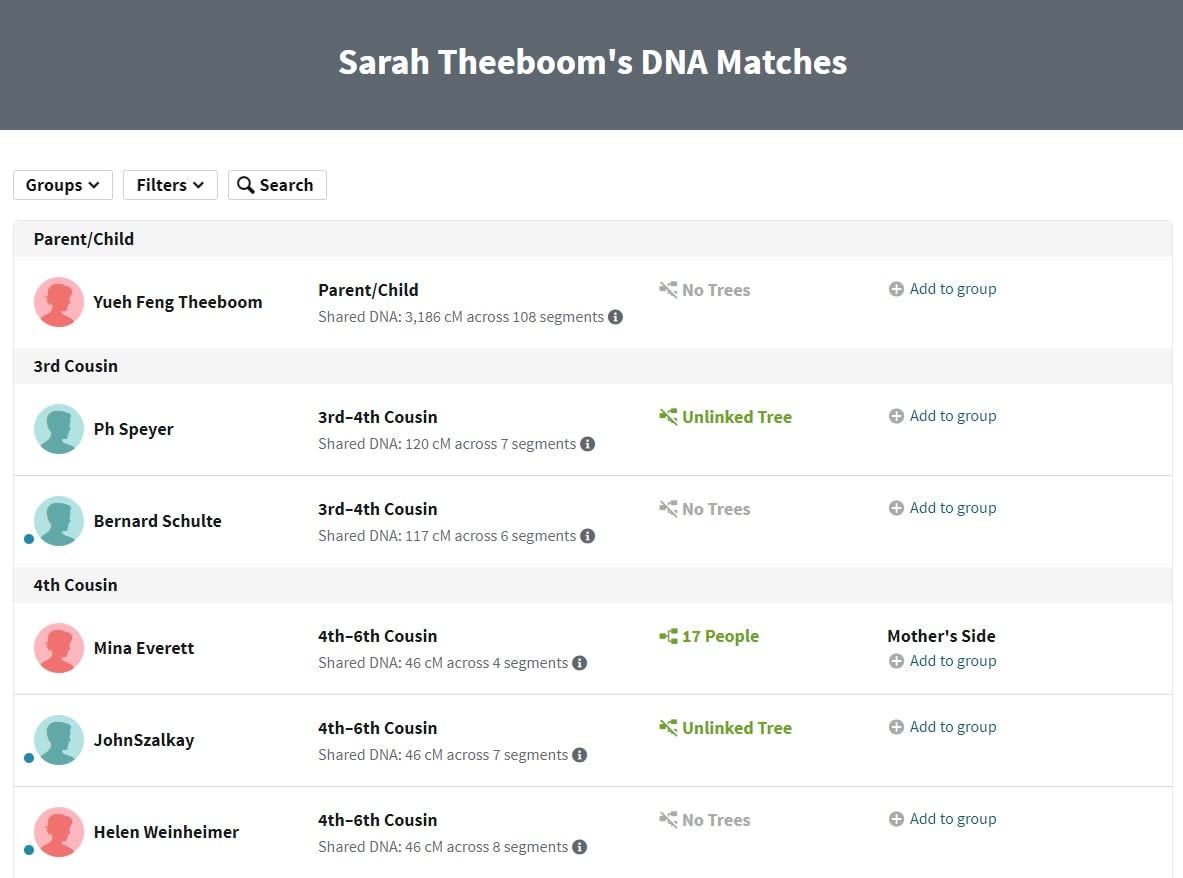Open info icon for Bernard Schulte's 117 cM
The height and width of the screenshot is (878, 1183).
tap(588, 536)
